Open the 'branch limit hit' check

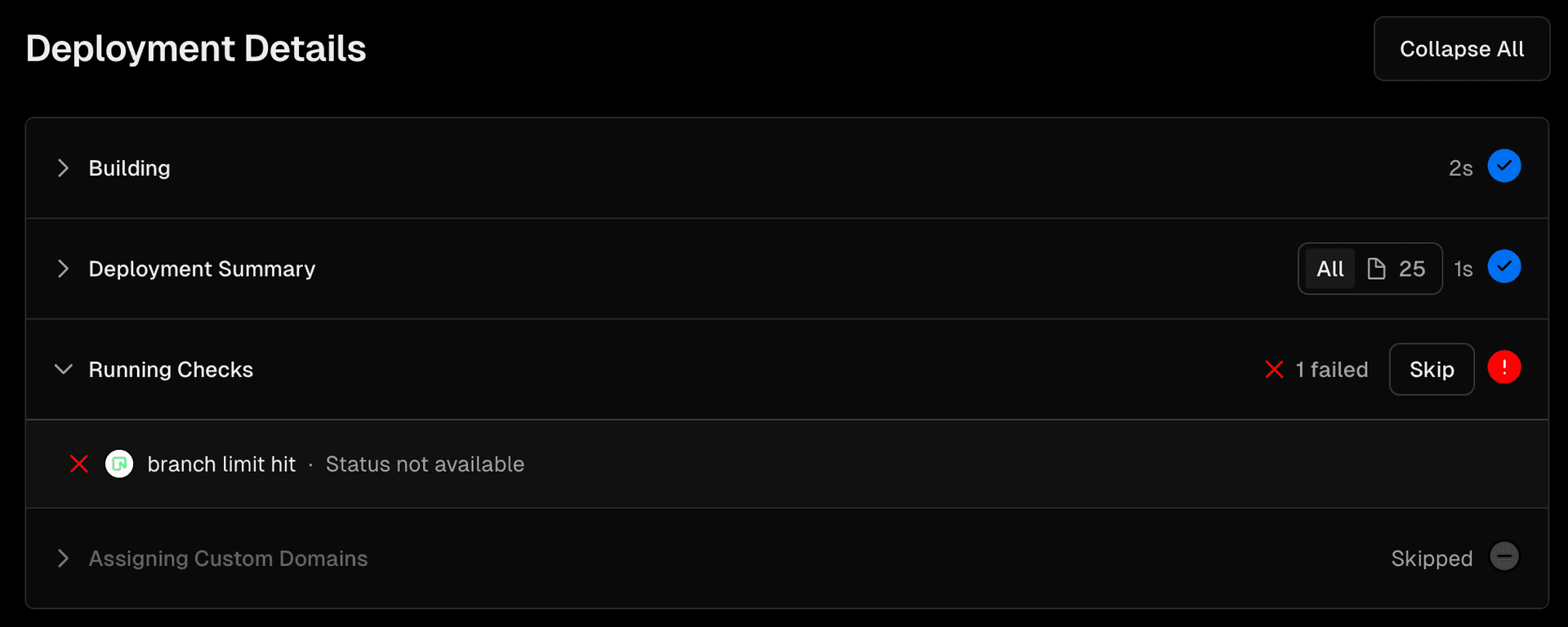tap(221, 465)
